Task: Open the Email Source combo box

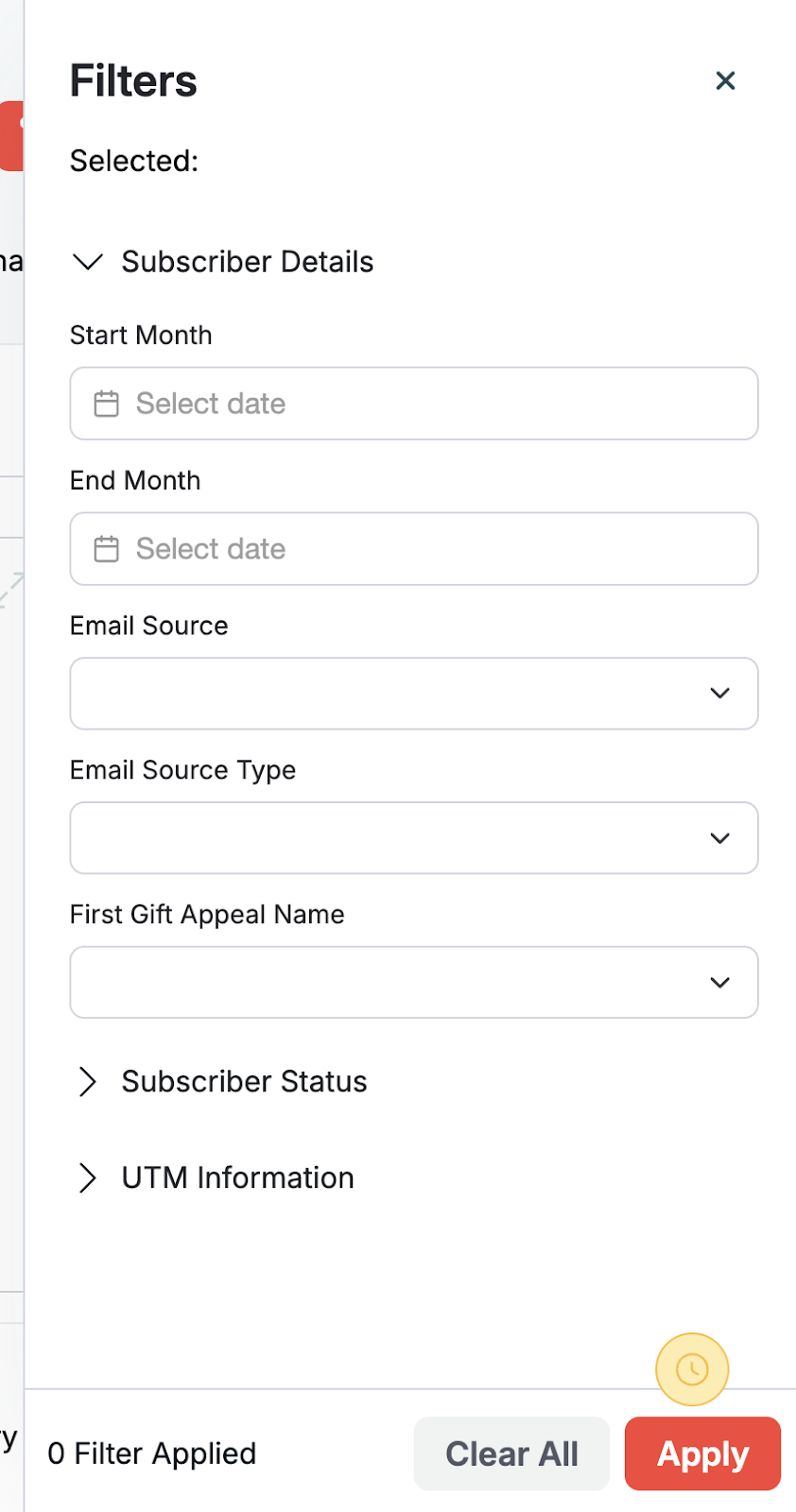Action: (x=388, y=694)
